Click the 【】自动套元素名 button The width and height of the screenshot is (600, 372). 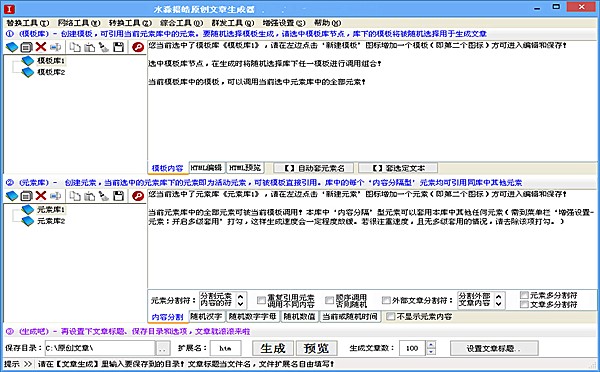314,168
